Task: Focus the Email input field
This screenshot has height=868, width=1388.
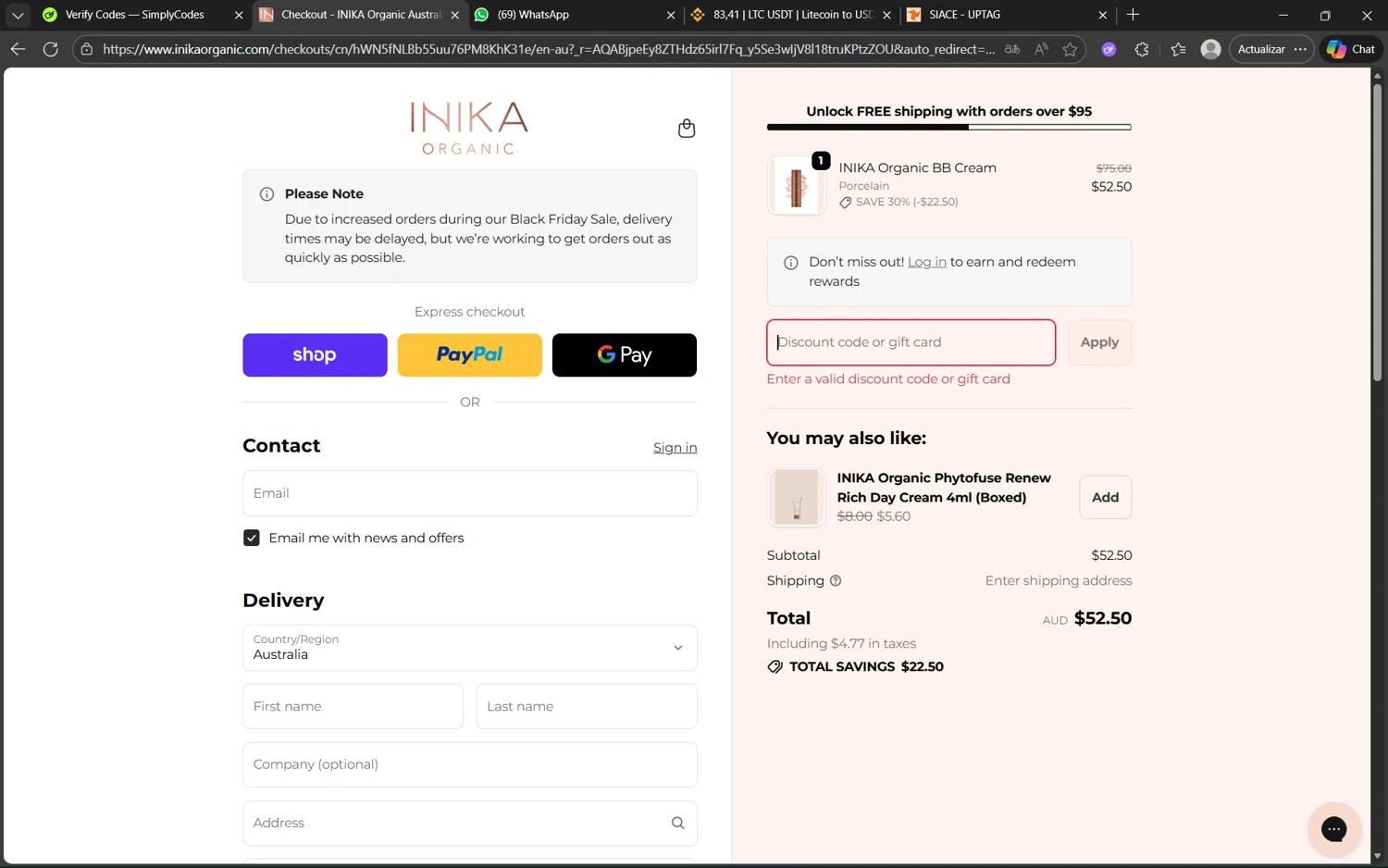Action: point(469,493)
